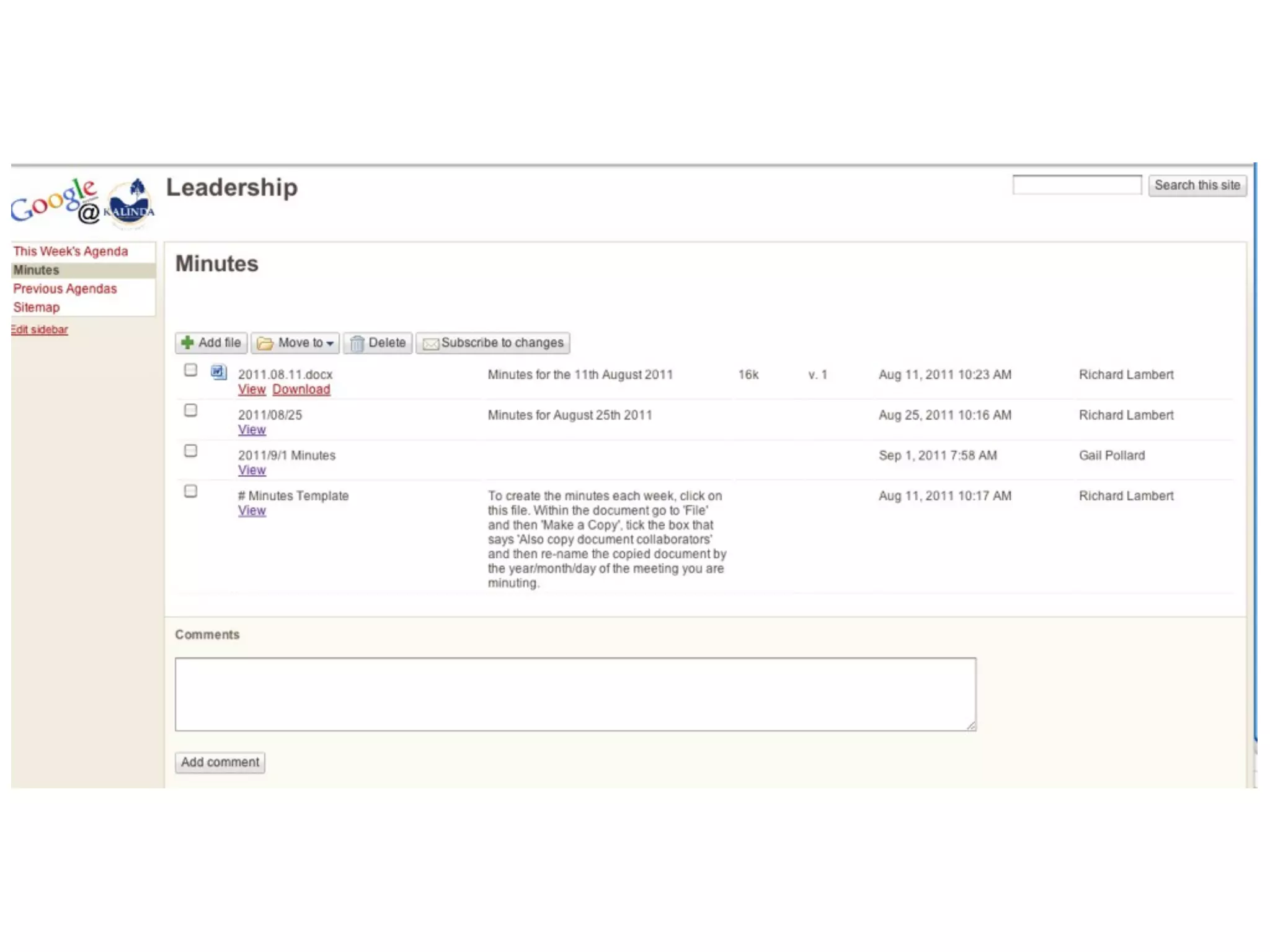Tick the 2011/9/1 Minutes checkbox
Screen dimensions: 1270x952
(x=191, y=451)
